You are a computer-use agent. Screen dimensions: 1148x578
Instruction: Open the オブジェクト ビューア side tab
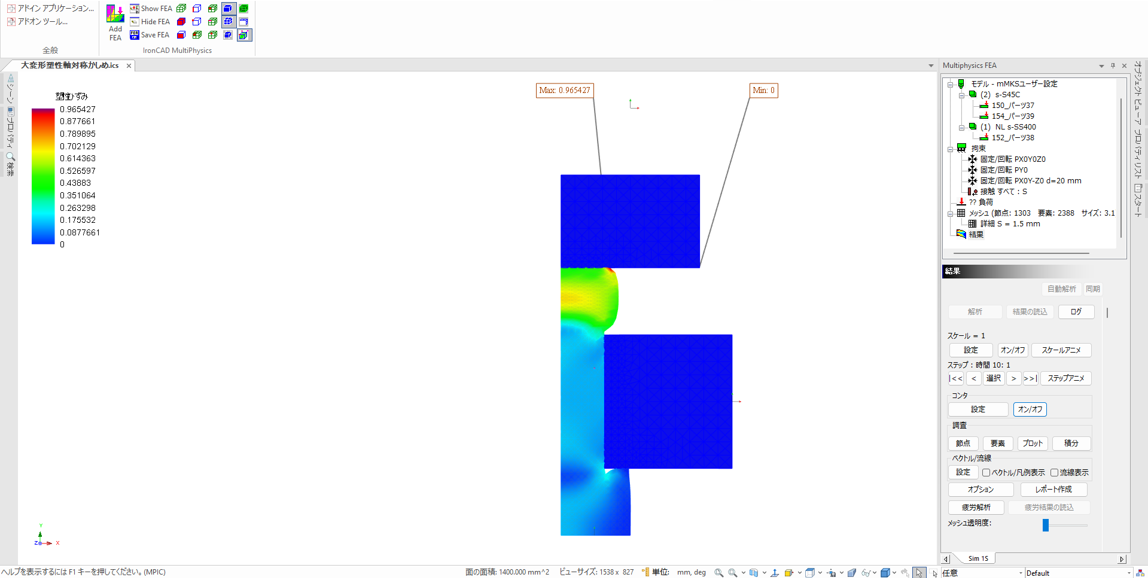point(1138,93)
